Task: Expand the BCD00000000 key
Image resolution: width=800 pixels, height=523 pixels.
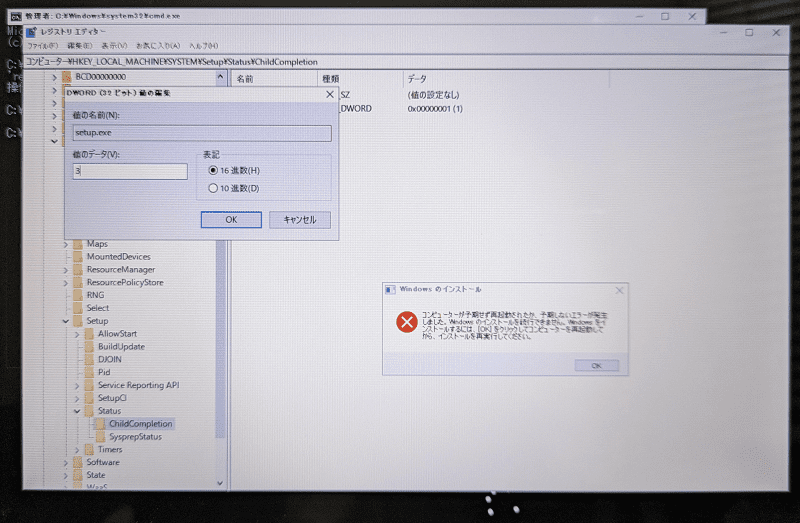Action: (x=55, y=77)
